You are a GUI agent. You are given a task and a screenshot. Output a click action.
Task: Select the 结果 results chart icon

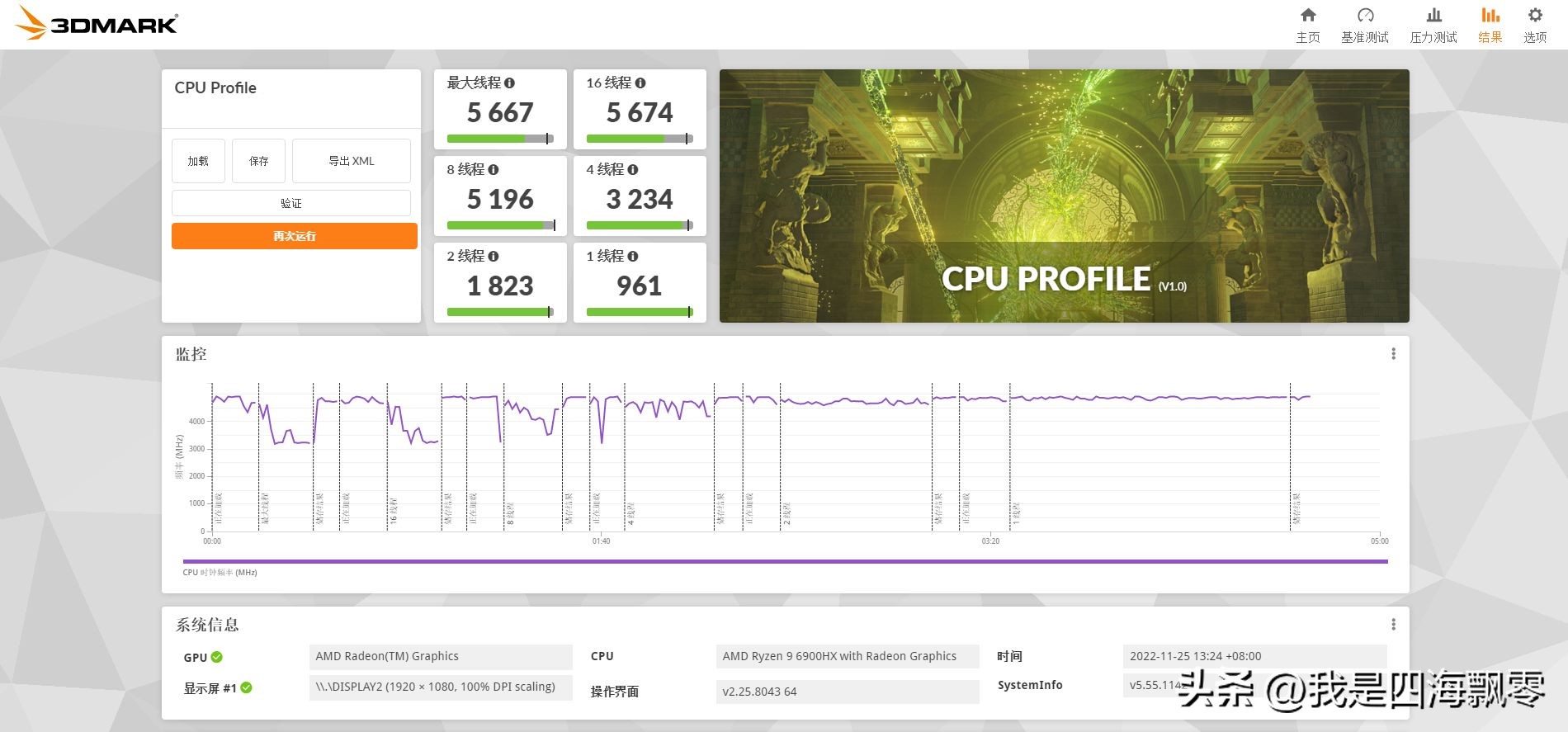[1490, 15]
